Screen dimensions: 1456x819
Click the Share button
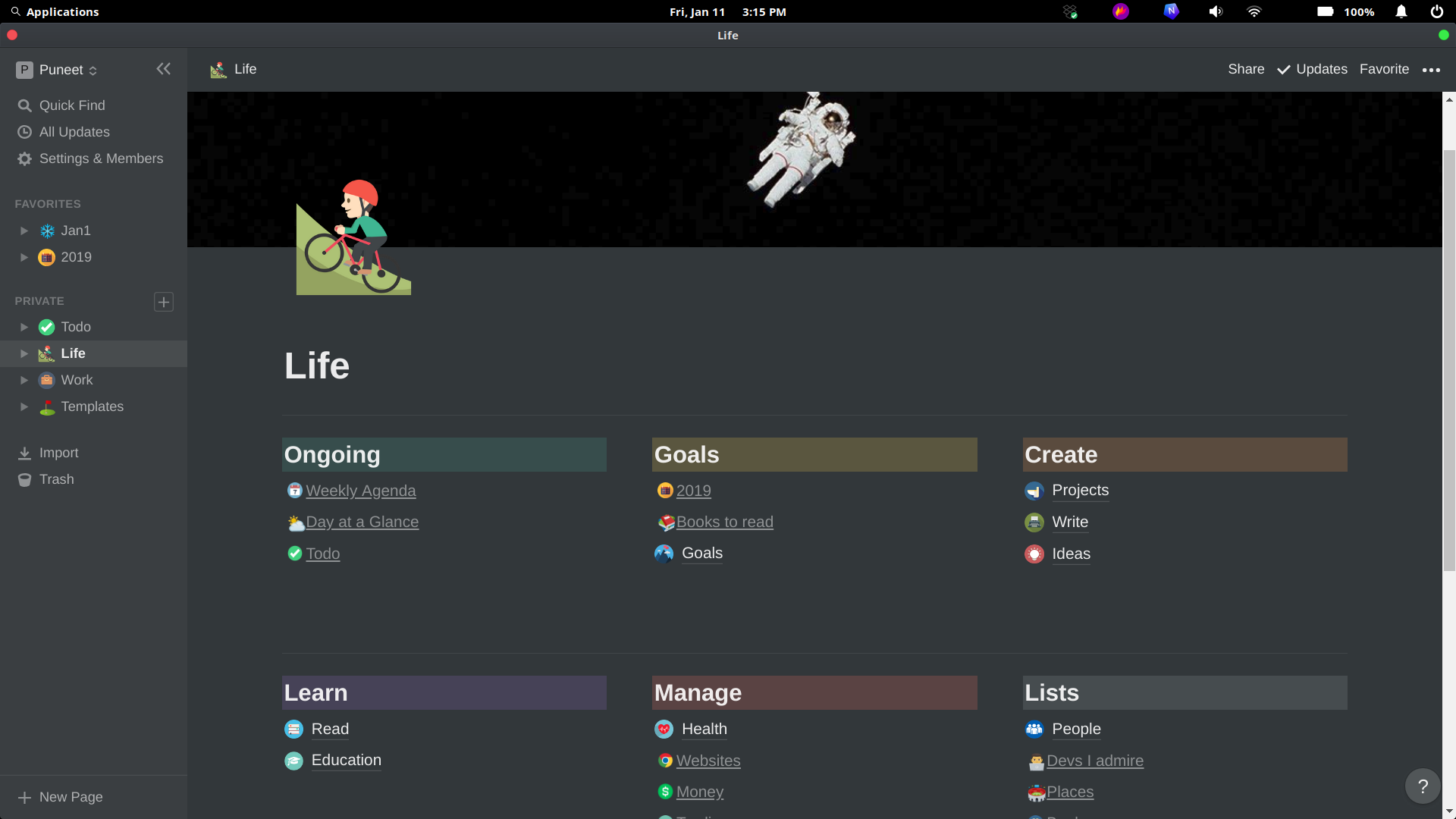click(x=1246, y=69)
